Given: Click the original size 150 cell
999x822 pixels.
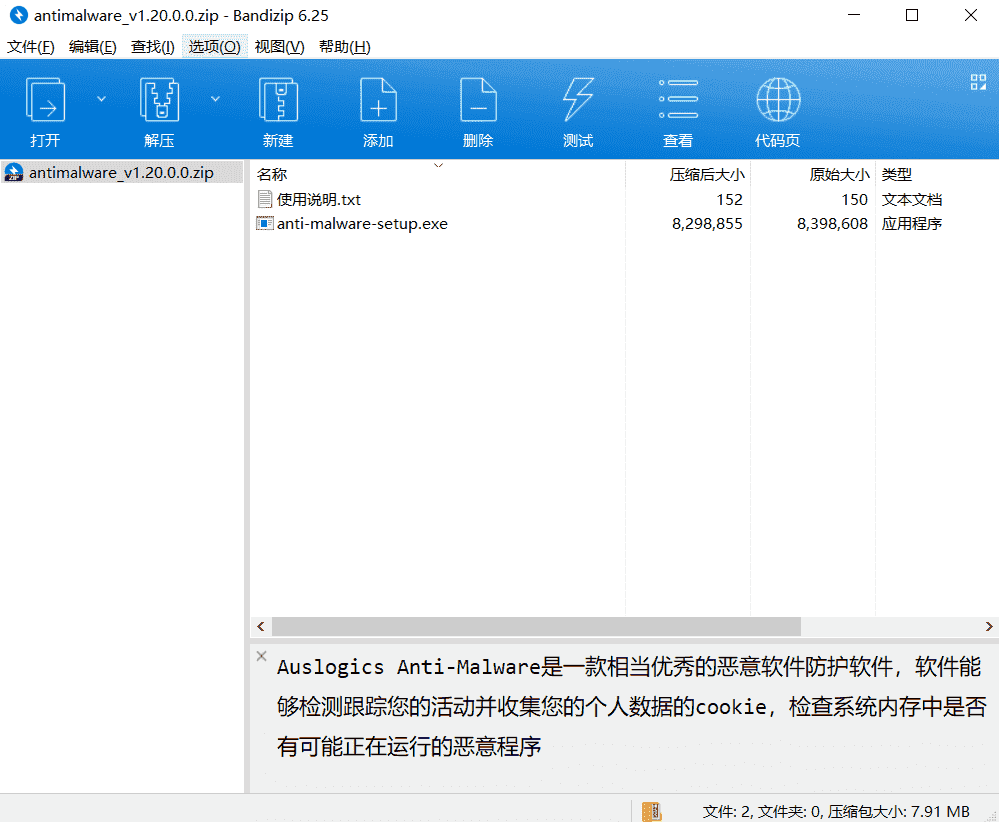Looking at the screenshot, I should click(854, 199).
